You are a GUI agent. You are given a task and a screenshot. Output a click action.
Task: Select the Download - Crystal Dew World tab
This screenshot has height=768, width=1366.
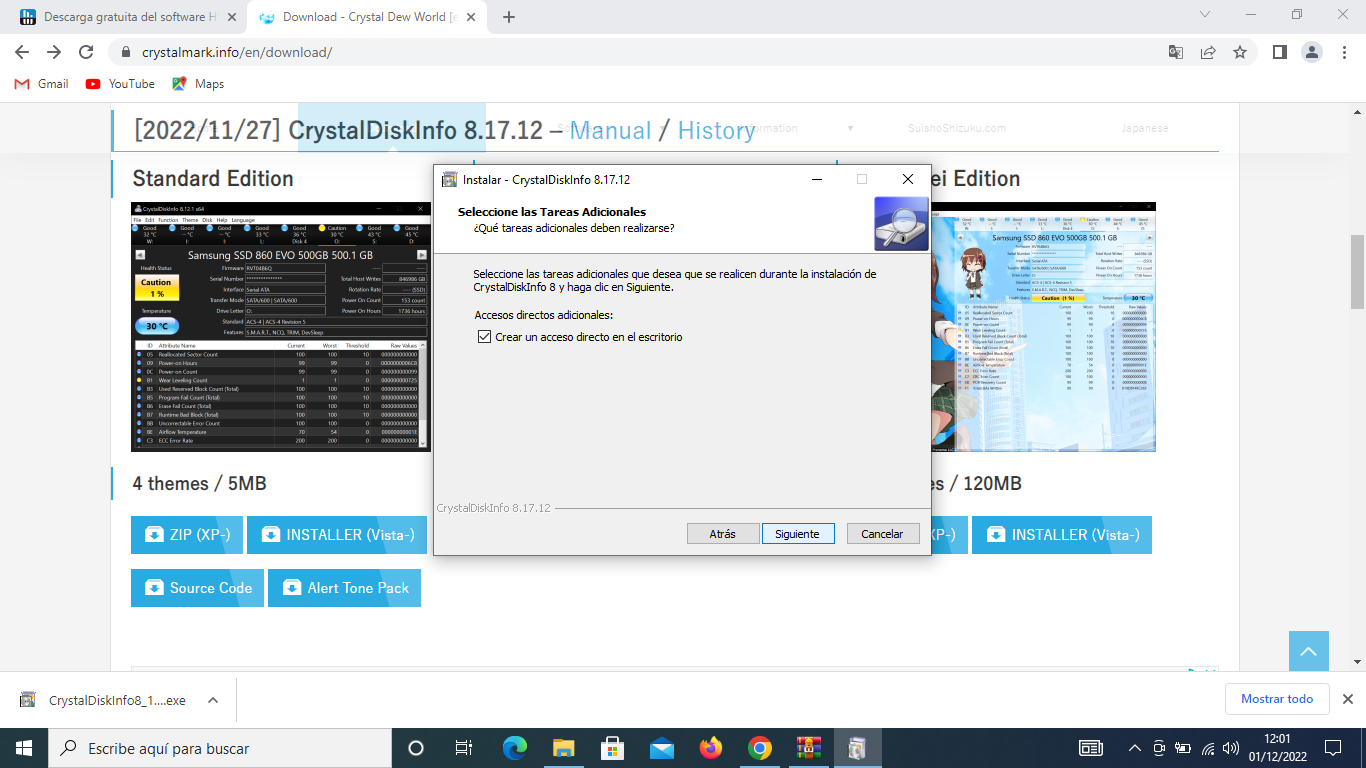click(364, 17)
